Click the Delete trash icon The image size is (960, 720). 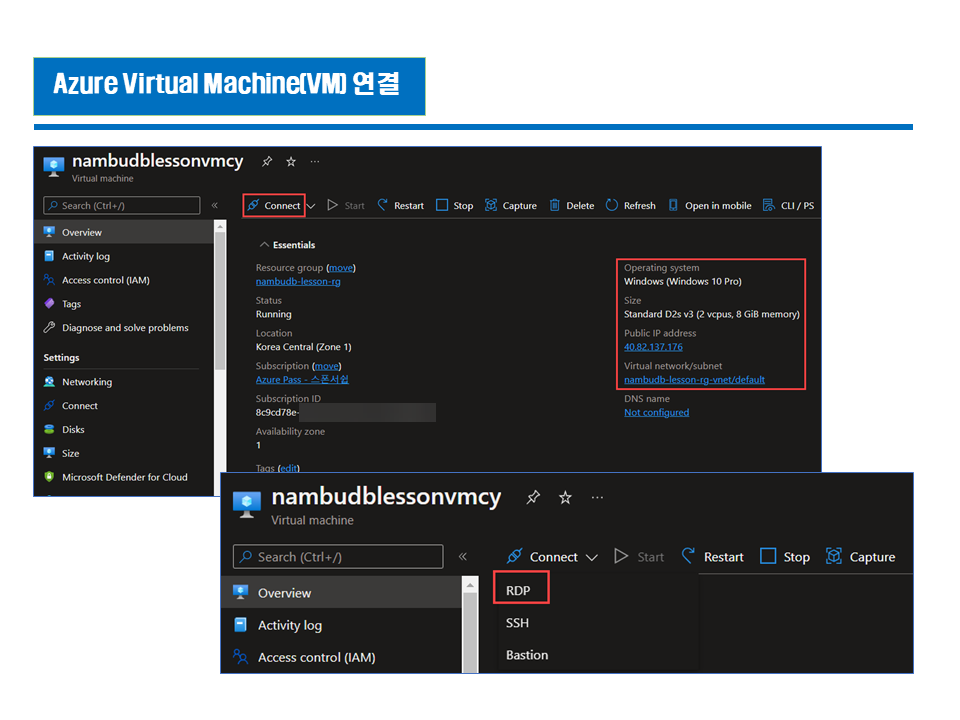(x=555, y=205)
